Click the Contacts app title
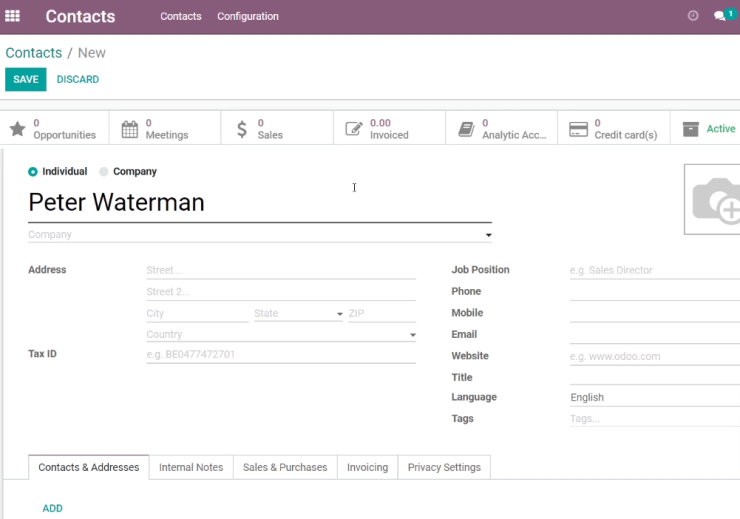 pyautogui.click(x=80, y=17)
